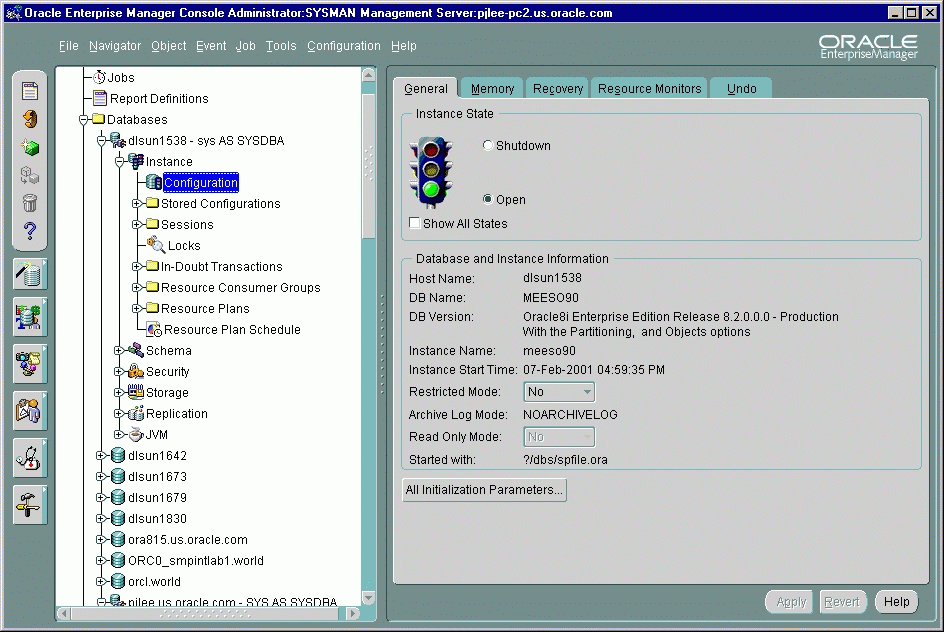The height and width of the screenshot is (632, 944).
Task: Open the File menu
Action: [x=69, y=46]
